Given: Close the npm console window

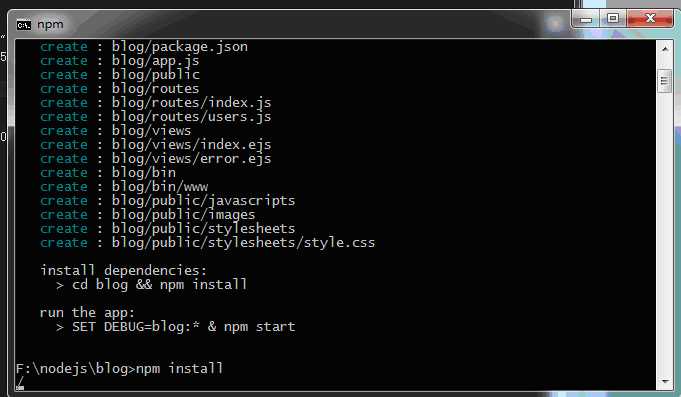Looking at the screenshot, I should tap(650, 19).
